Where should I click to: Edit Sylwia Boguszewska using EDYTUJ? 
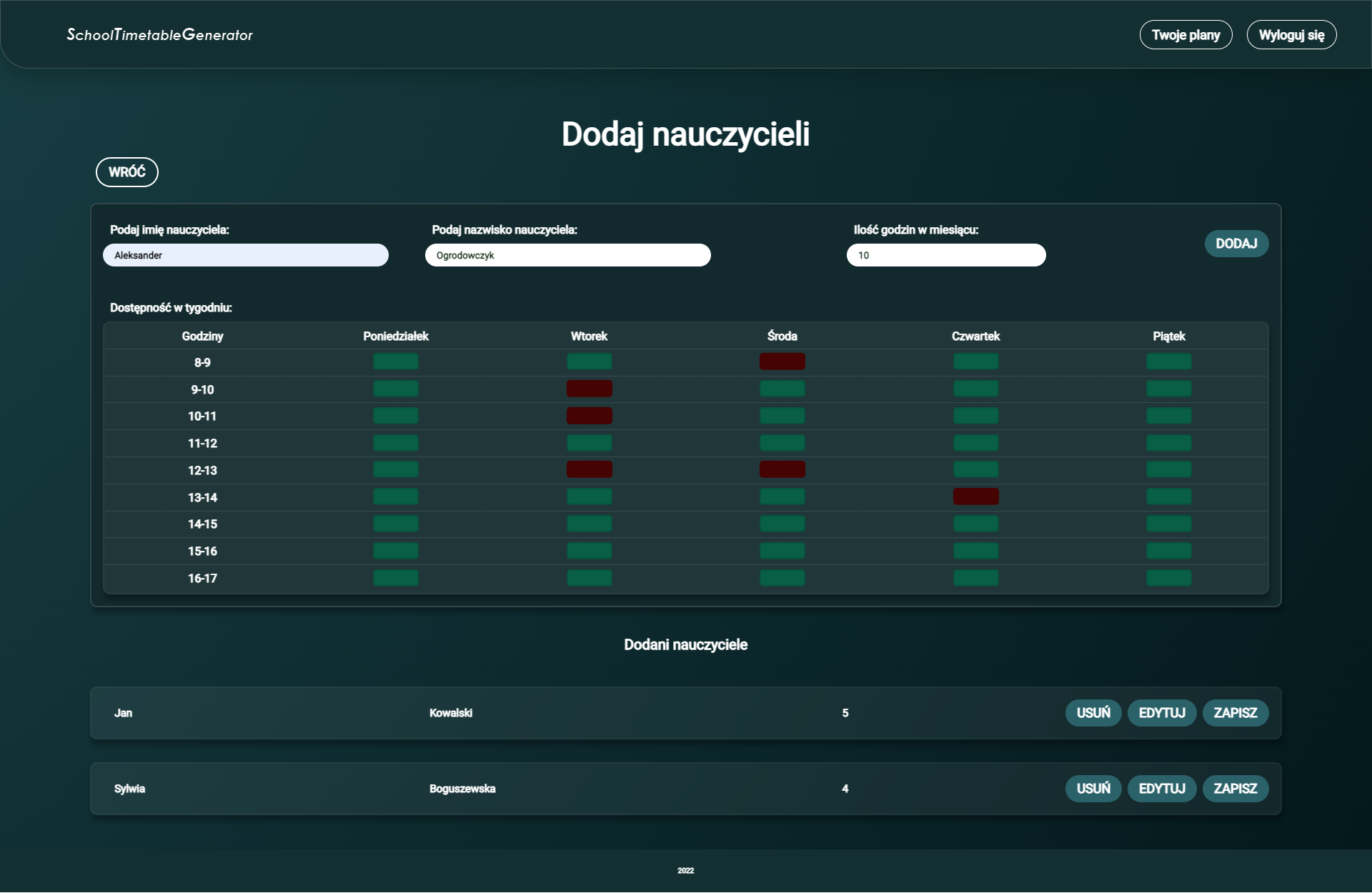tap(1162, 789)
